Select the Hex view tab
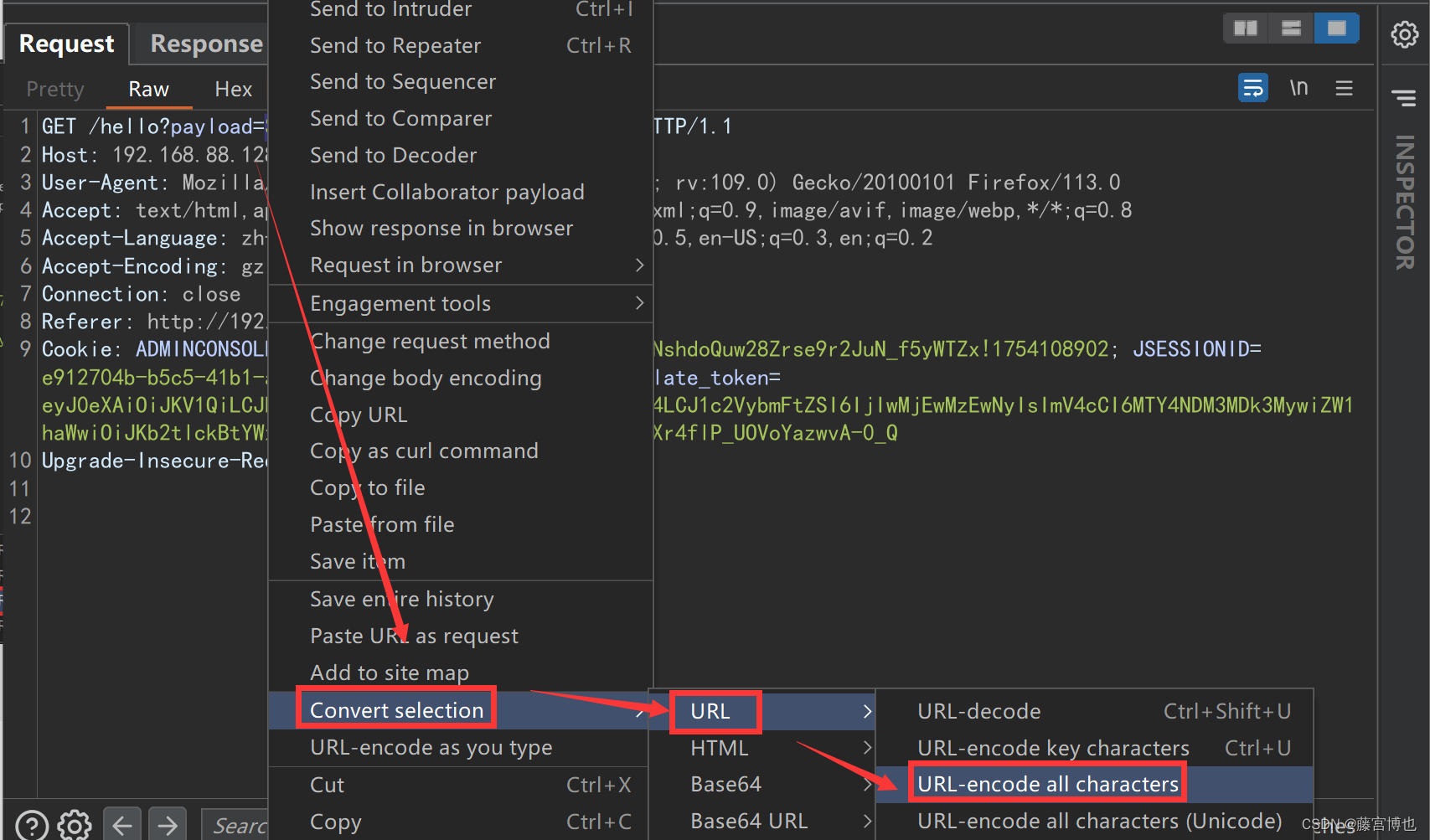Screen dimensions: 1430x840 tap(233, 89)
